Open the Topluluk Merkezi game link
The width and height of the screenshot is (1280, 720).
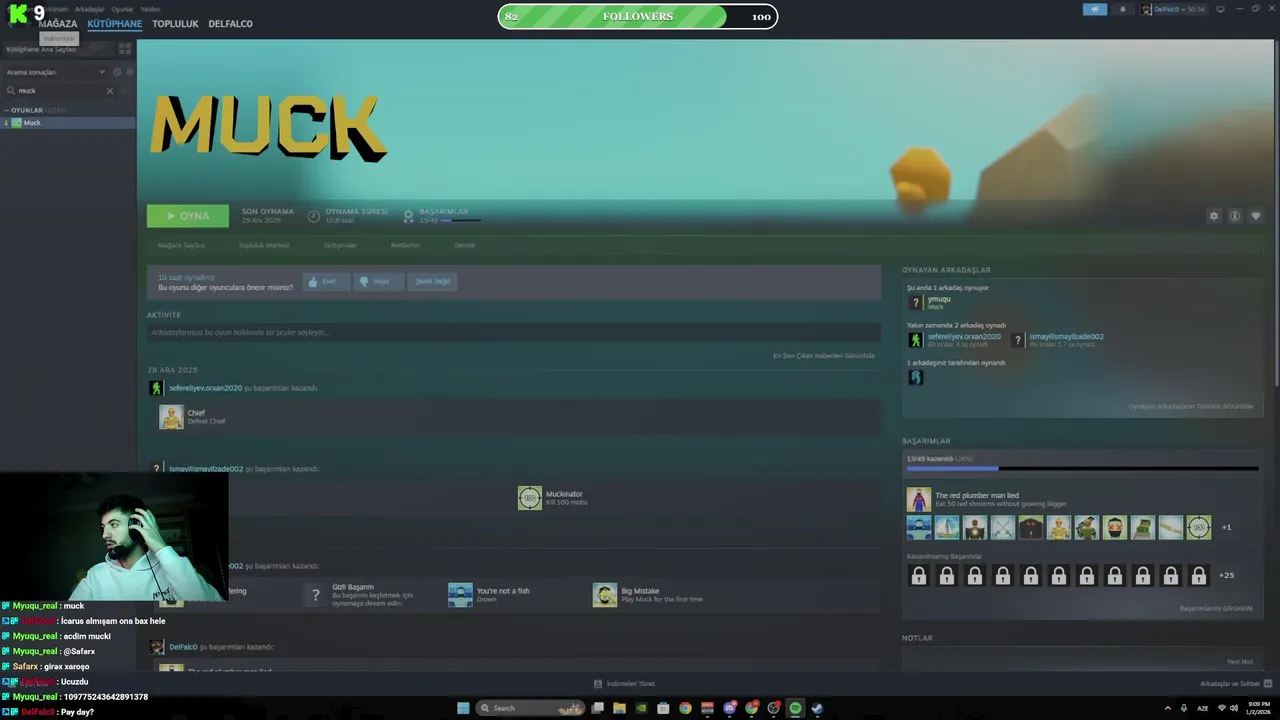click(x=264, y=245)
